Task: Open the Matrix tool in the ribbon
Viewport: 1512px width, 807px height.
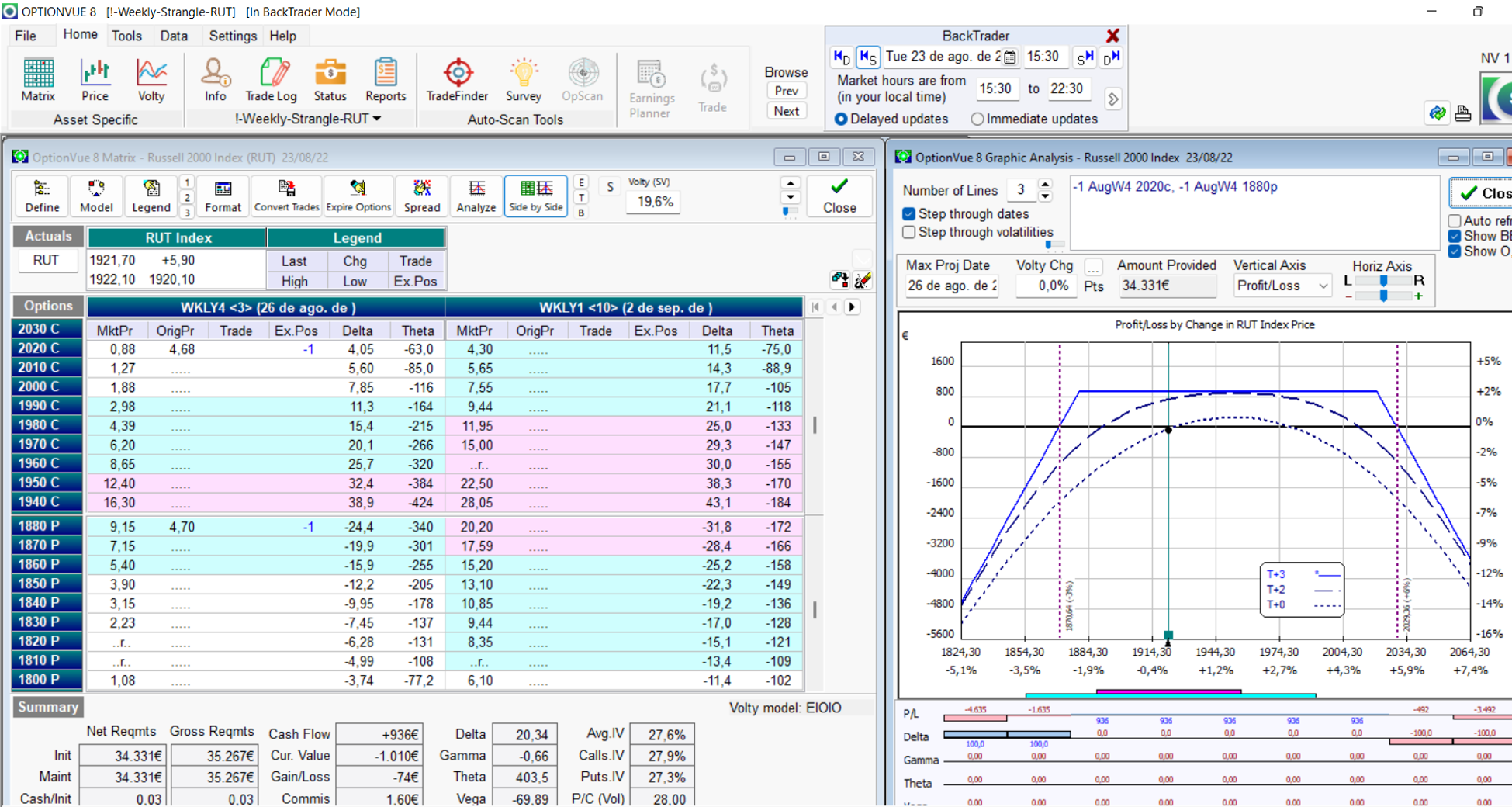Action: (x=38, y=80)
